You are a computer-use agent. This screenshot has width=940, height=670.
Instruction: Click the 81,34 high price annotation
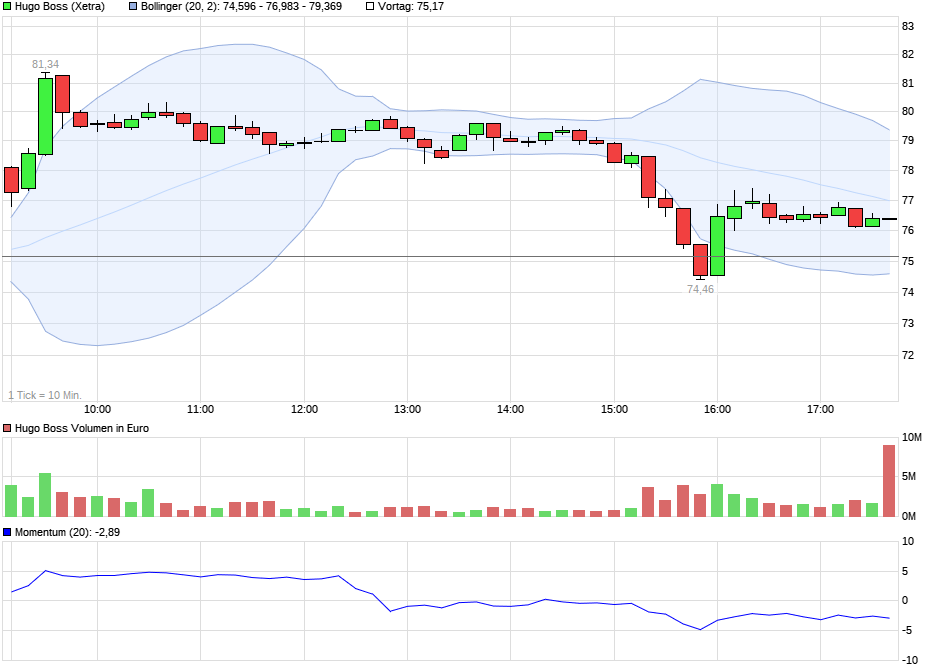[44, 63]
